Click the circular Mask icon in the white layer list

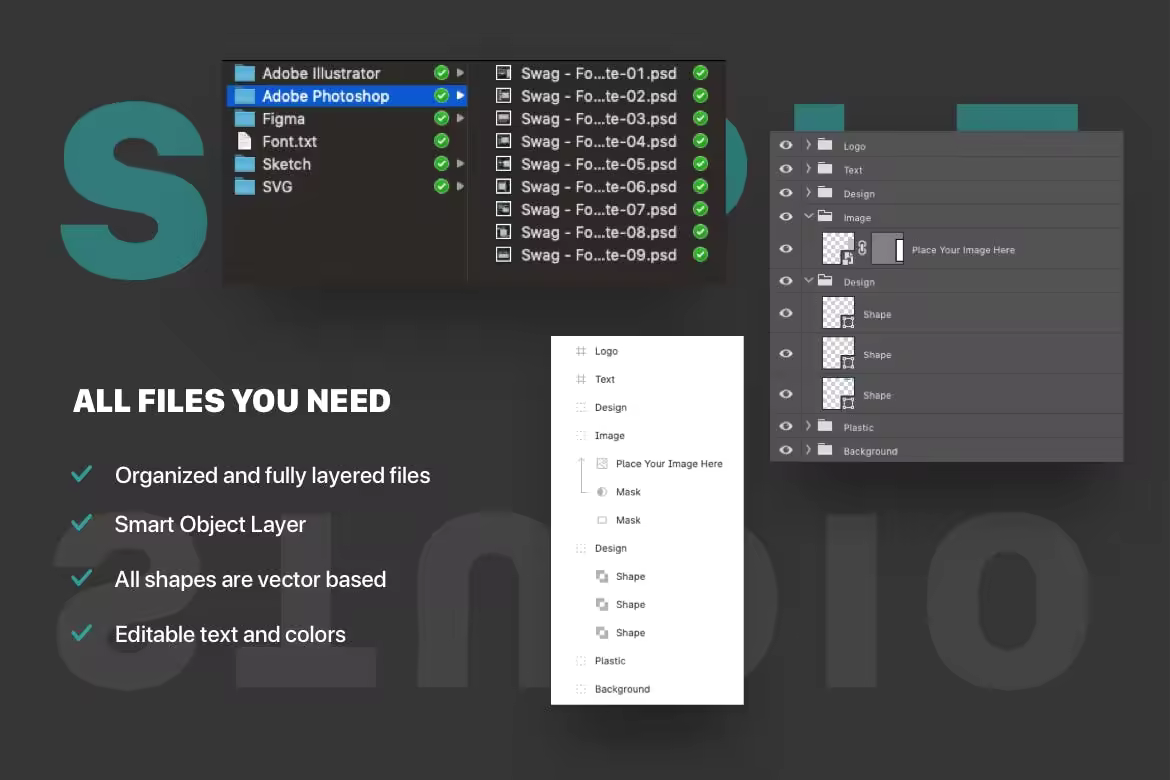coord(602,492)
